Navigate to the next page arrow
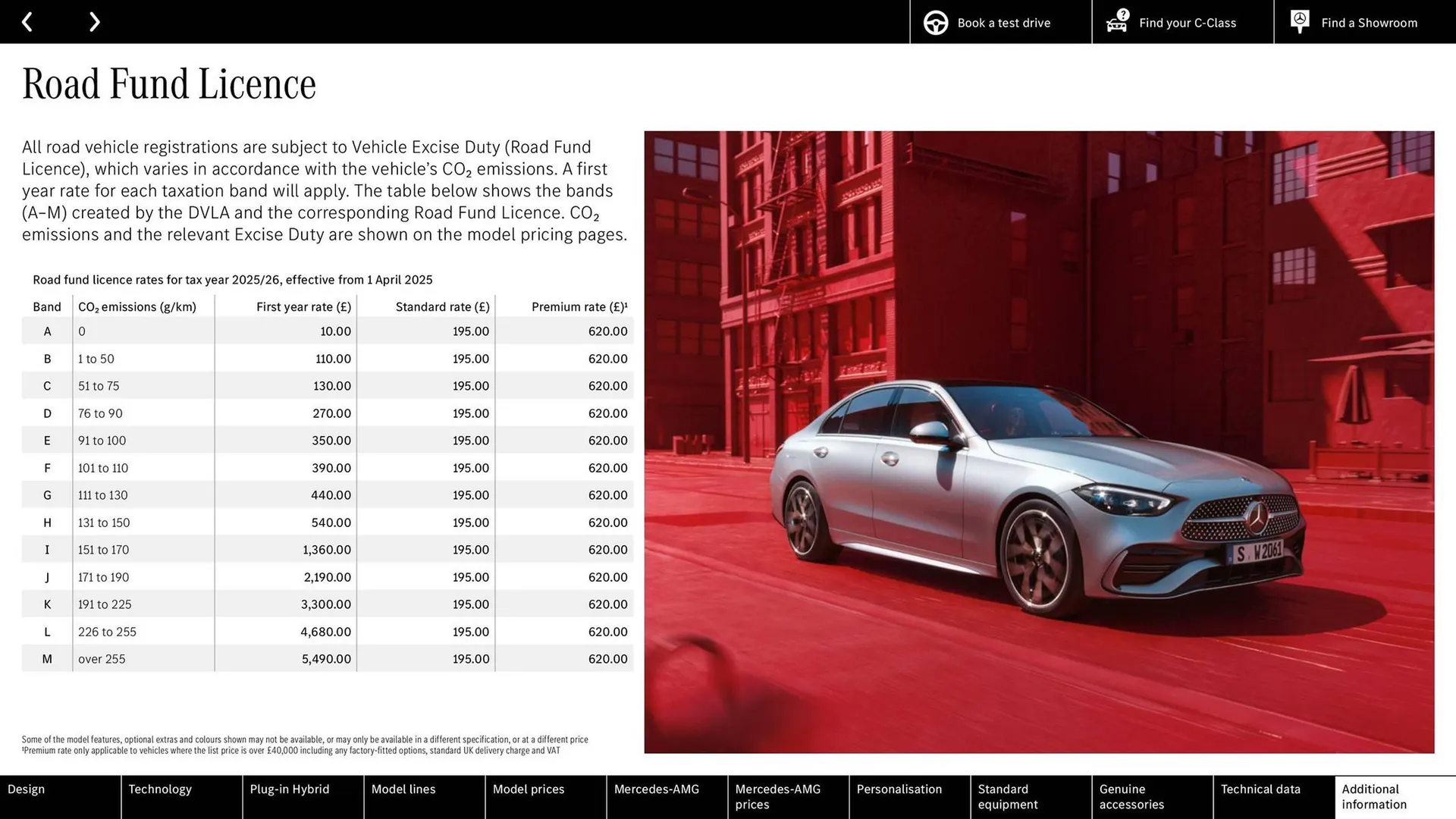 click(x=94, y=21)
